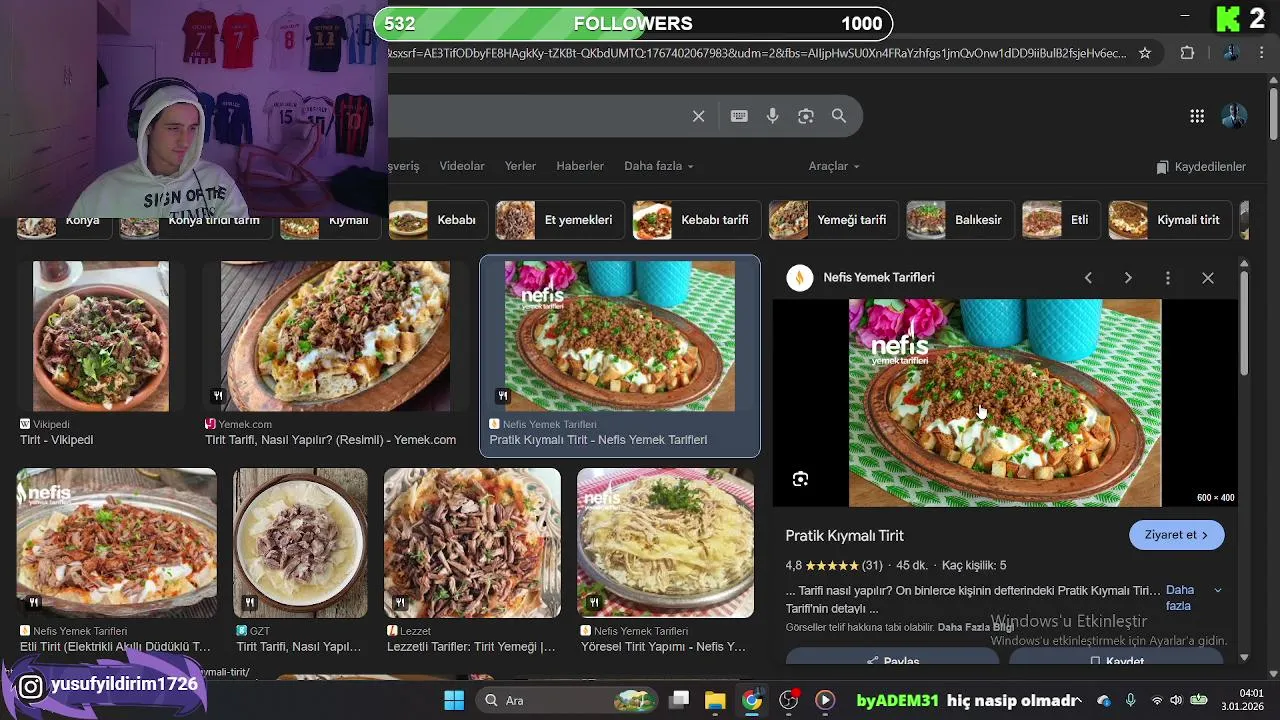Switch to the Yerler tab

click(x=520, y=166)
